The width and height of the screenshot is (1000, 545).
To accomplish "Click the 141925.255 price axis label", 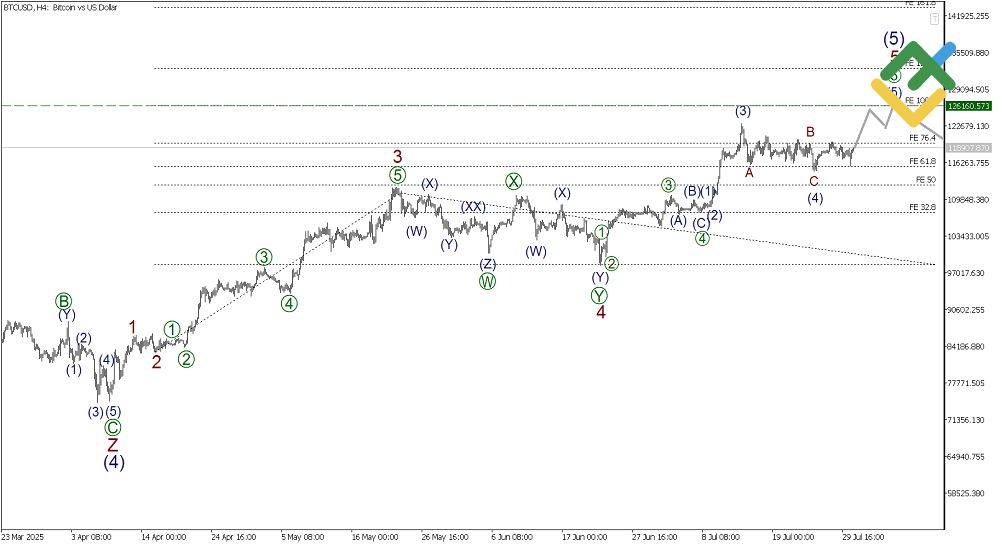I will (968, 16).
